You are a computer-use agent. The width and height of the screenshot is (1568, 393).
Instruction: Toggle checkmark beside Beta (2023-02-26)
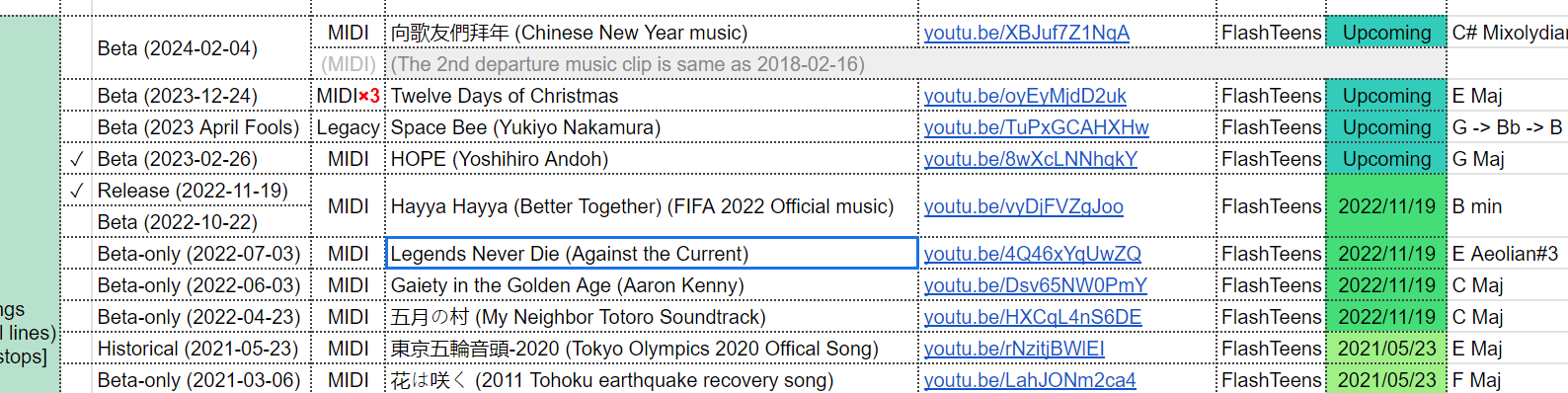coord(76,159)
